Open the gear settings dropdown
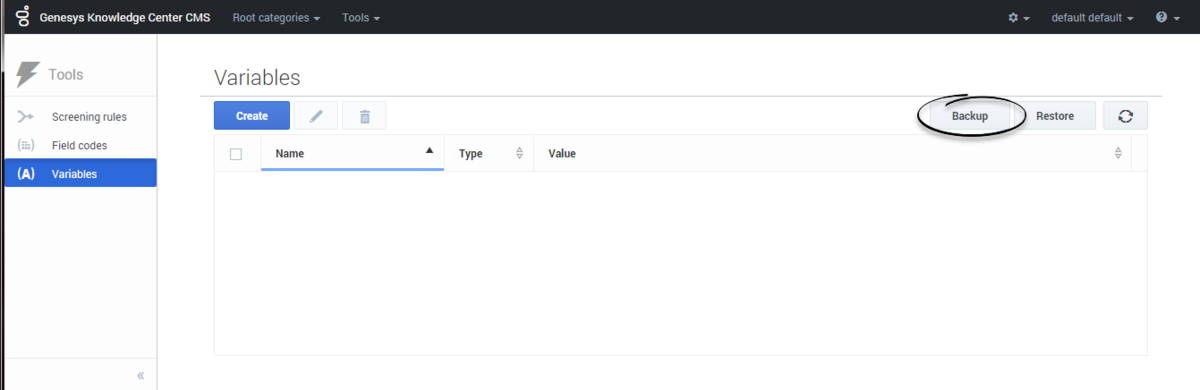Image resolution: width=1200 pixels, height=390 pixels. (x=1019, y=18)
